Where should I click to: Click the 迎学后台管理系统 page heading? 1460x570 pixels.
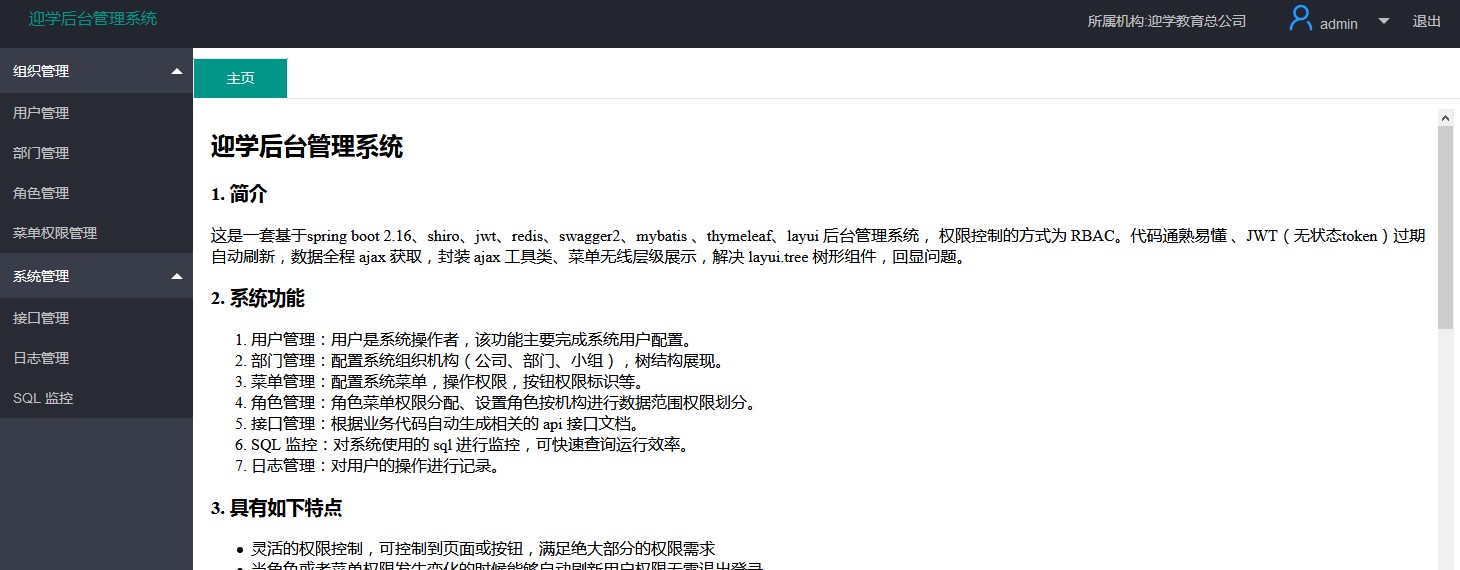point(307,147)
